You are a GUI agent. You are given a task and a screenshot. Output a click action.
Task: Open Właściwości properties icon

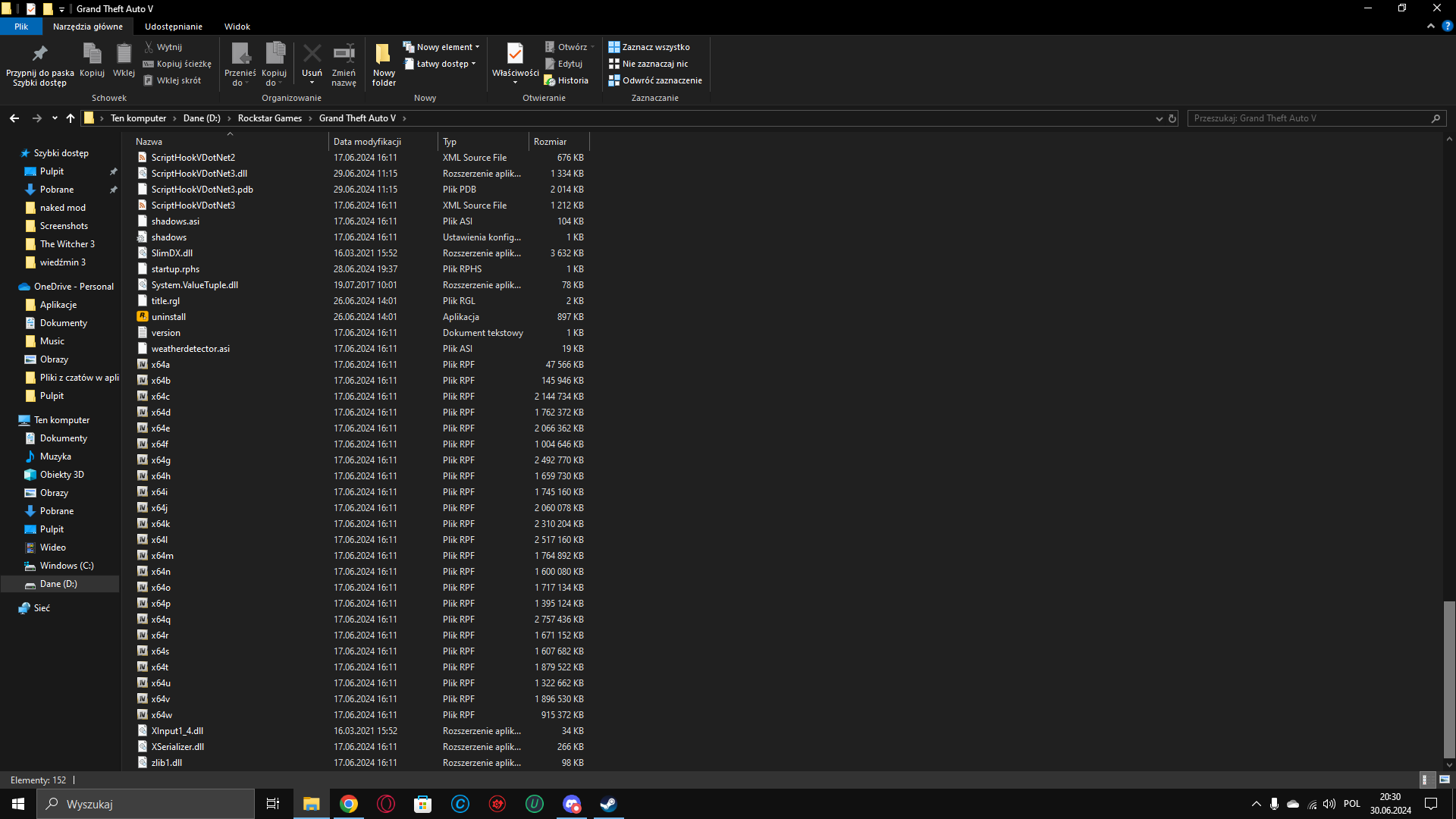tap(515, 54)
